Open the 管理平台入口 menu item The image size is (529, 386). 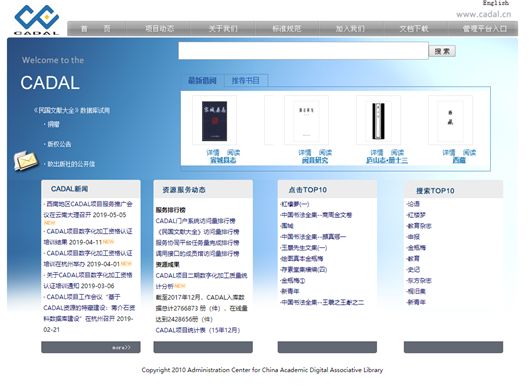(484, 29)
